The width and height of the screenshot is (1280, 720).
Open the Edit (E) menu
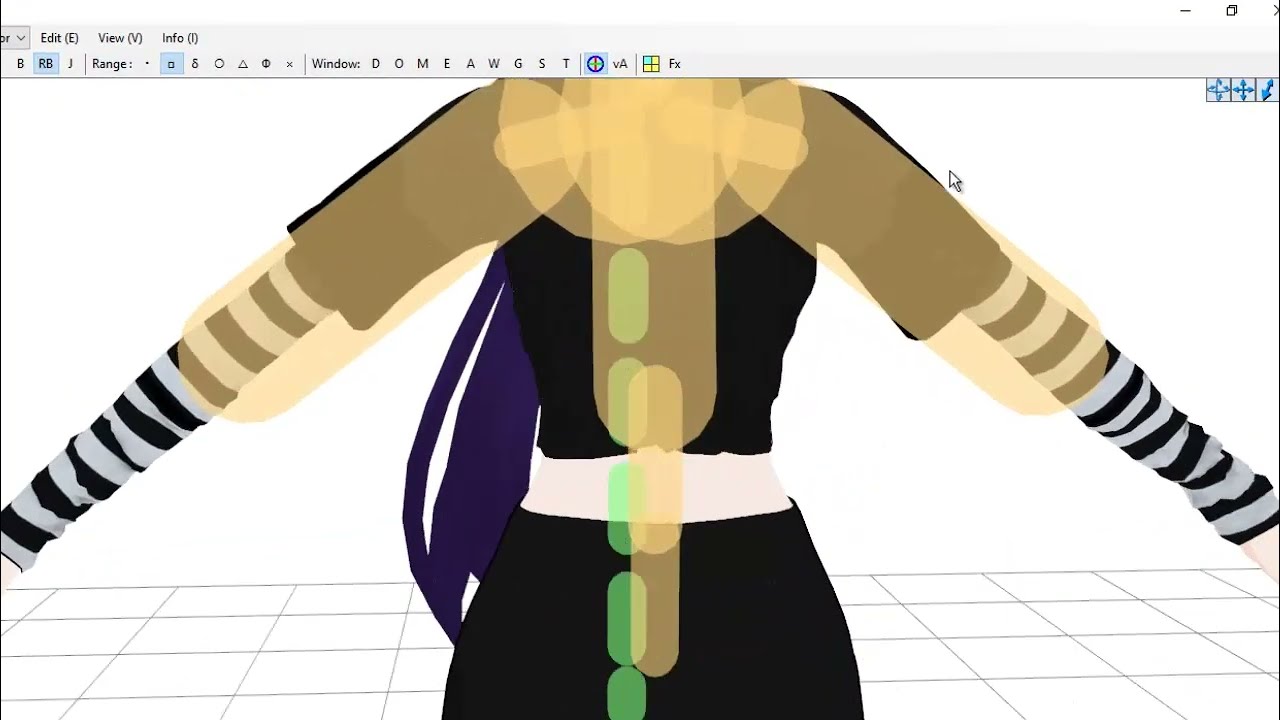[x=60, y=38]
